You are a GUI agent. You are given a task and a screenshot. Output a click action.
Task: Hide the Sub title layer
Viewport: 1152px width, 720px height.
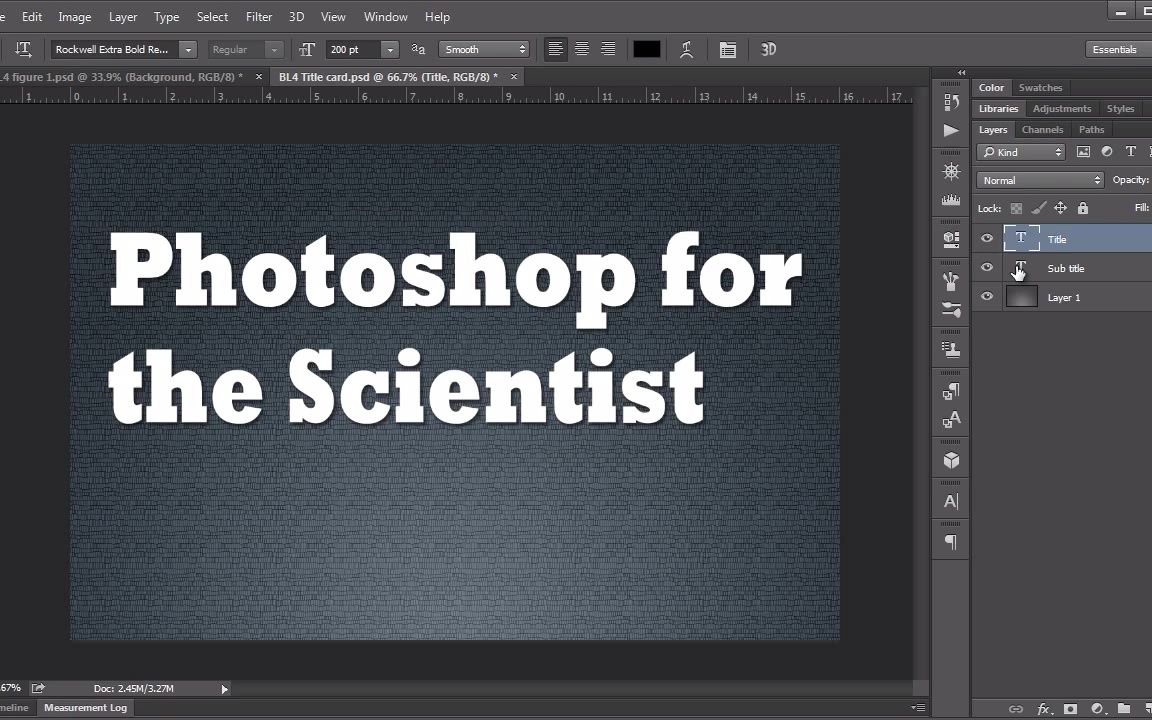(x=987, y=268)
